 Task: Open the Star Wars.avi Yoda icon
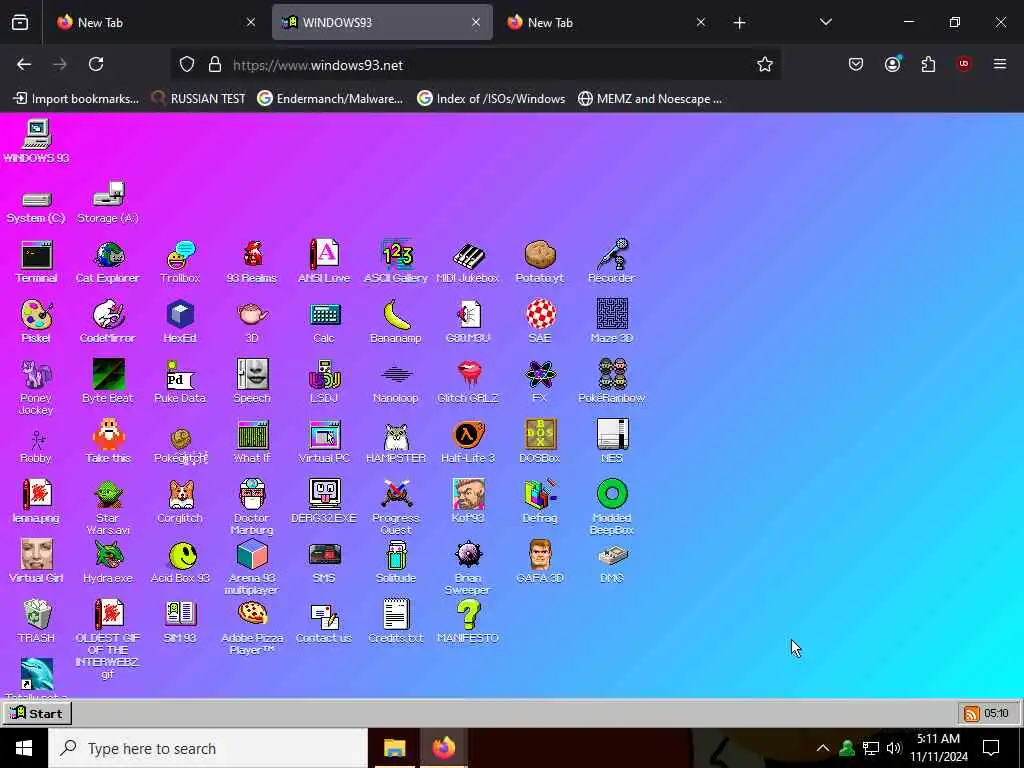(108, 508)
